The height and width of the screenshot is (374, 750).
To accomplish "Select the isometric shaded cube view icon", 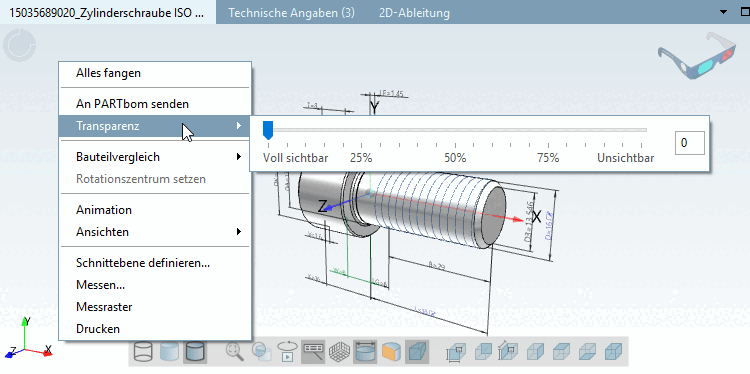I will (x=417, y=352).
